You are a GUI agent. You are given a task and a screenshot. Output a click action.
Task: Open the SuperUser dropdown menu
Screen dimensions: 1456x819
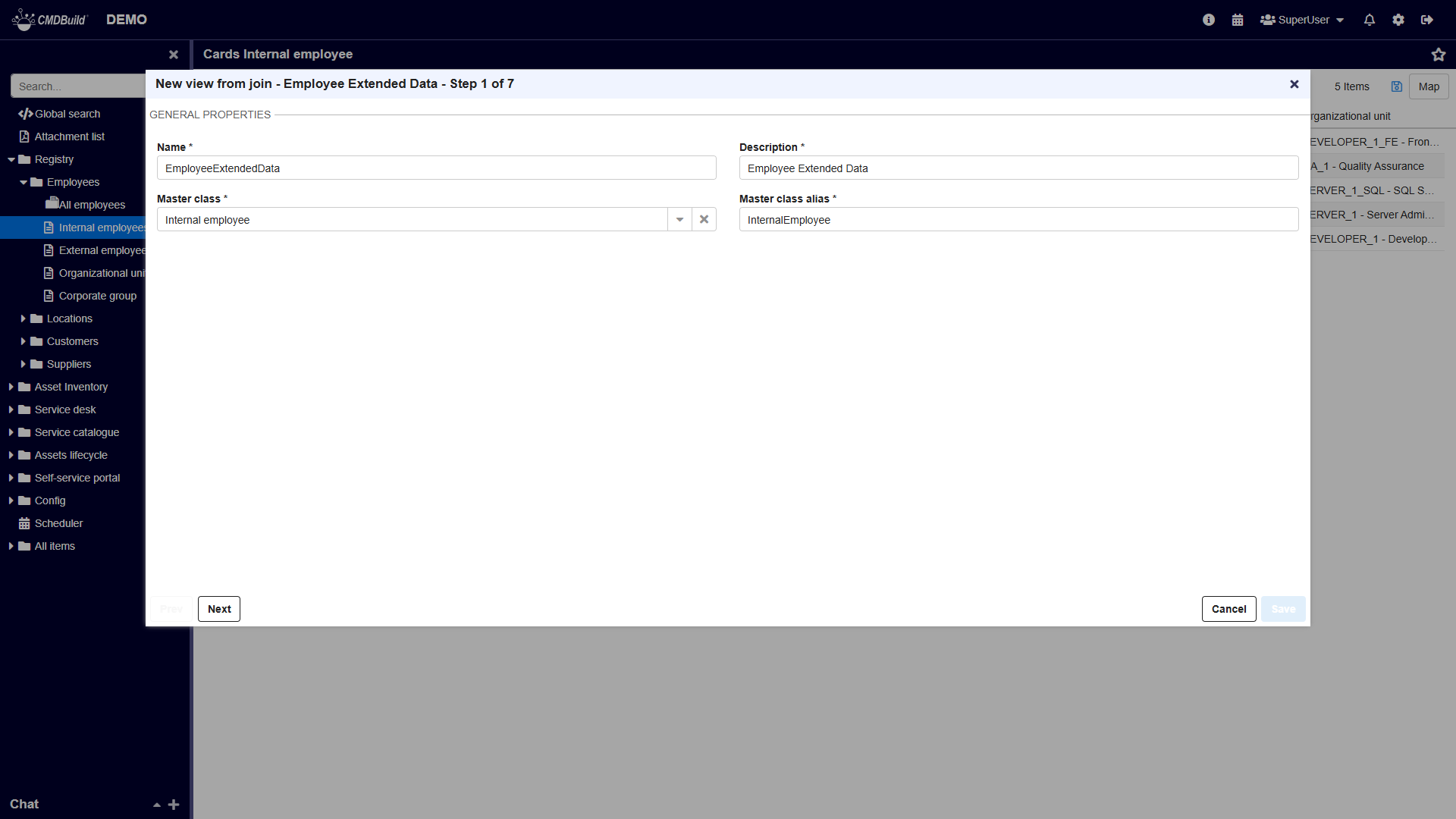coord(1302,20)
